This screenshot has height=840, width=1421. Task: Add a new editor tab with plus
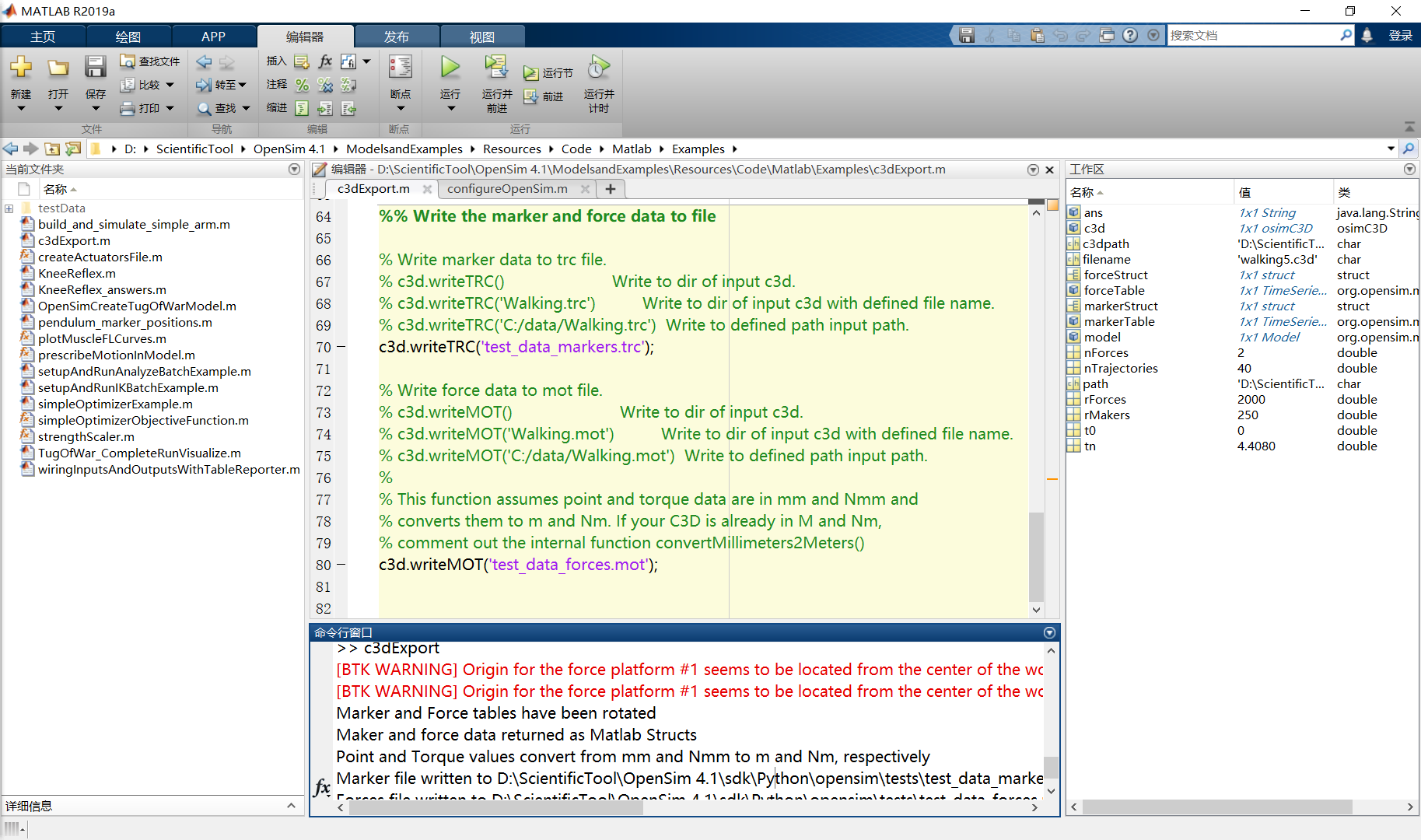[x=611, y=189]
